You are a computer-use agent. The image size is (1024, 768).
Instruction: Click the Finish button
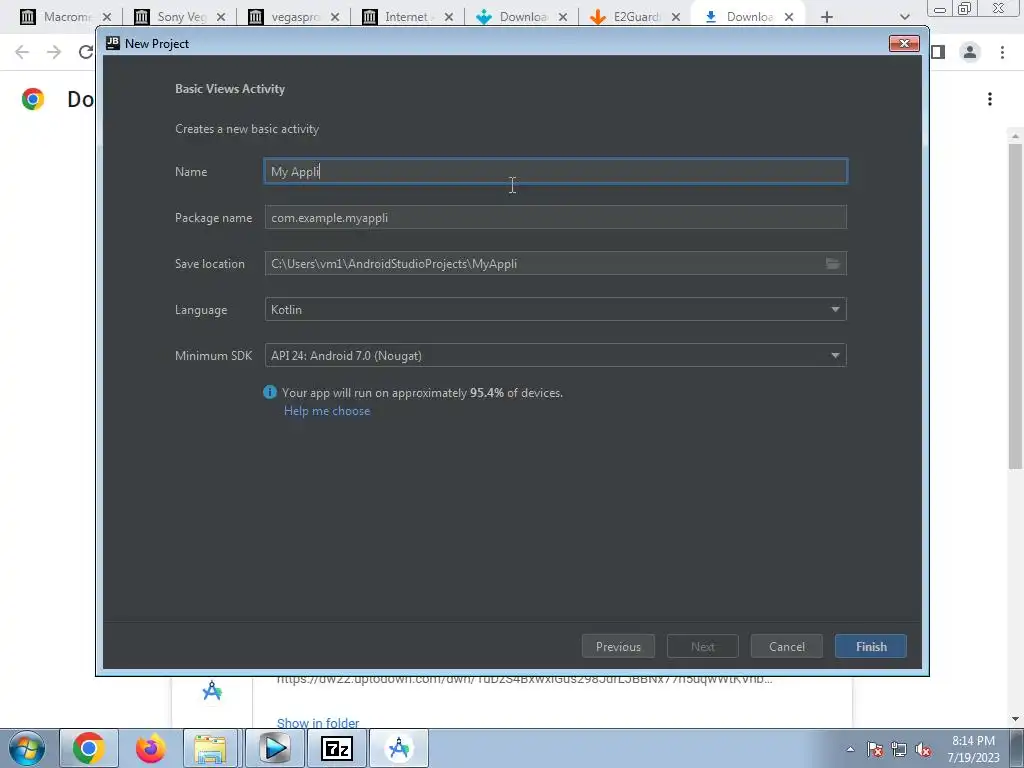[x=871, y=647]
